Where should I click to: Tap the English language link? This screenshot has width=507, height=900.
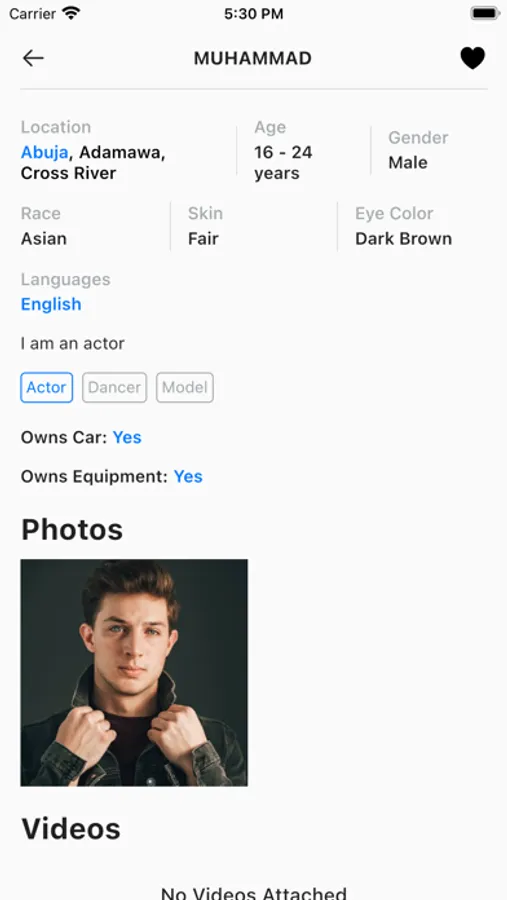51,304
